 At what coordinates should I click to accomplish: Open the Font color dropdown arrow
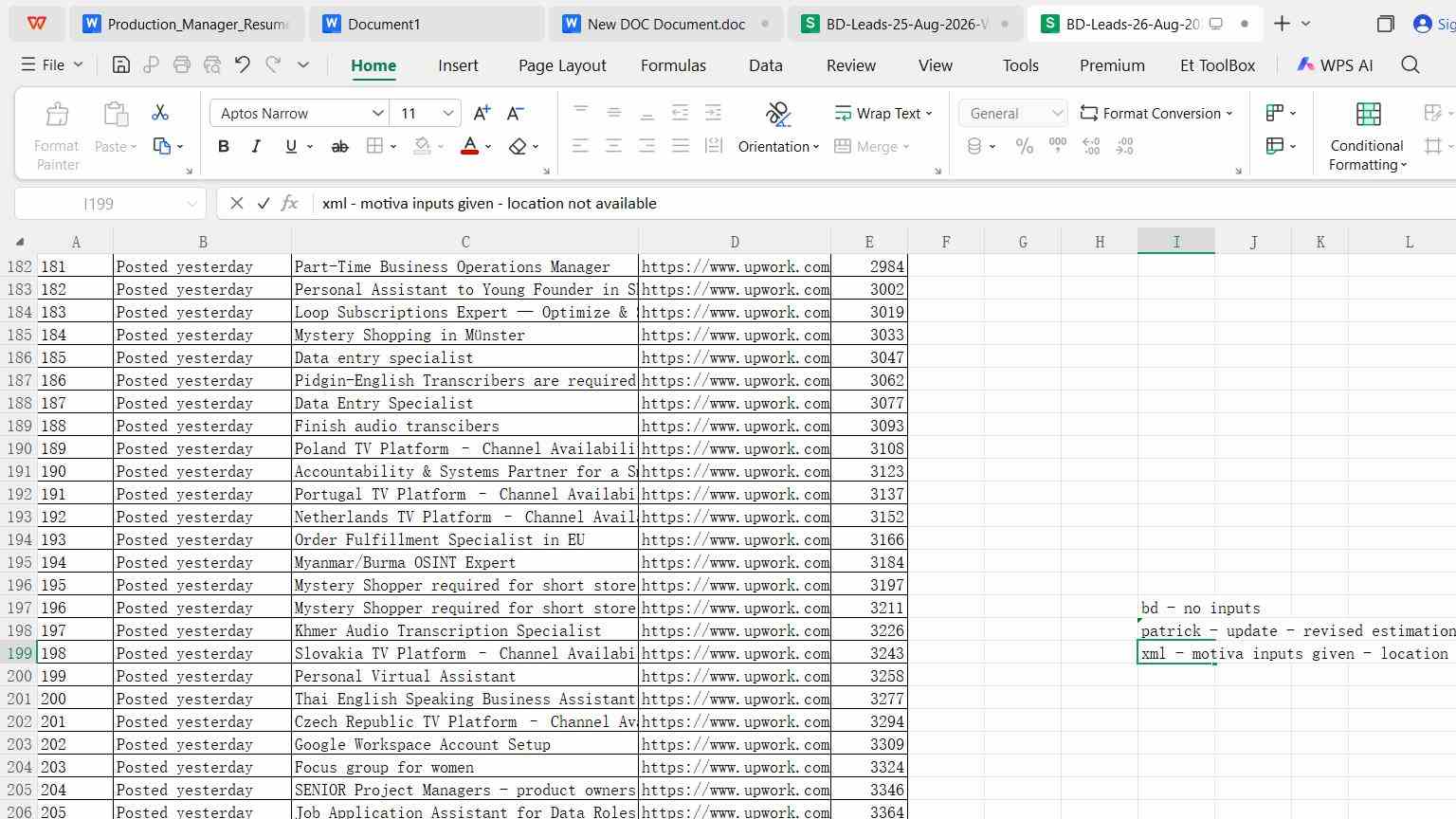488,147
